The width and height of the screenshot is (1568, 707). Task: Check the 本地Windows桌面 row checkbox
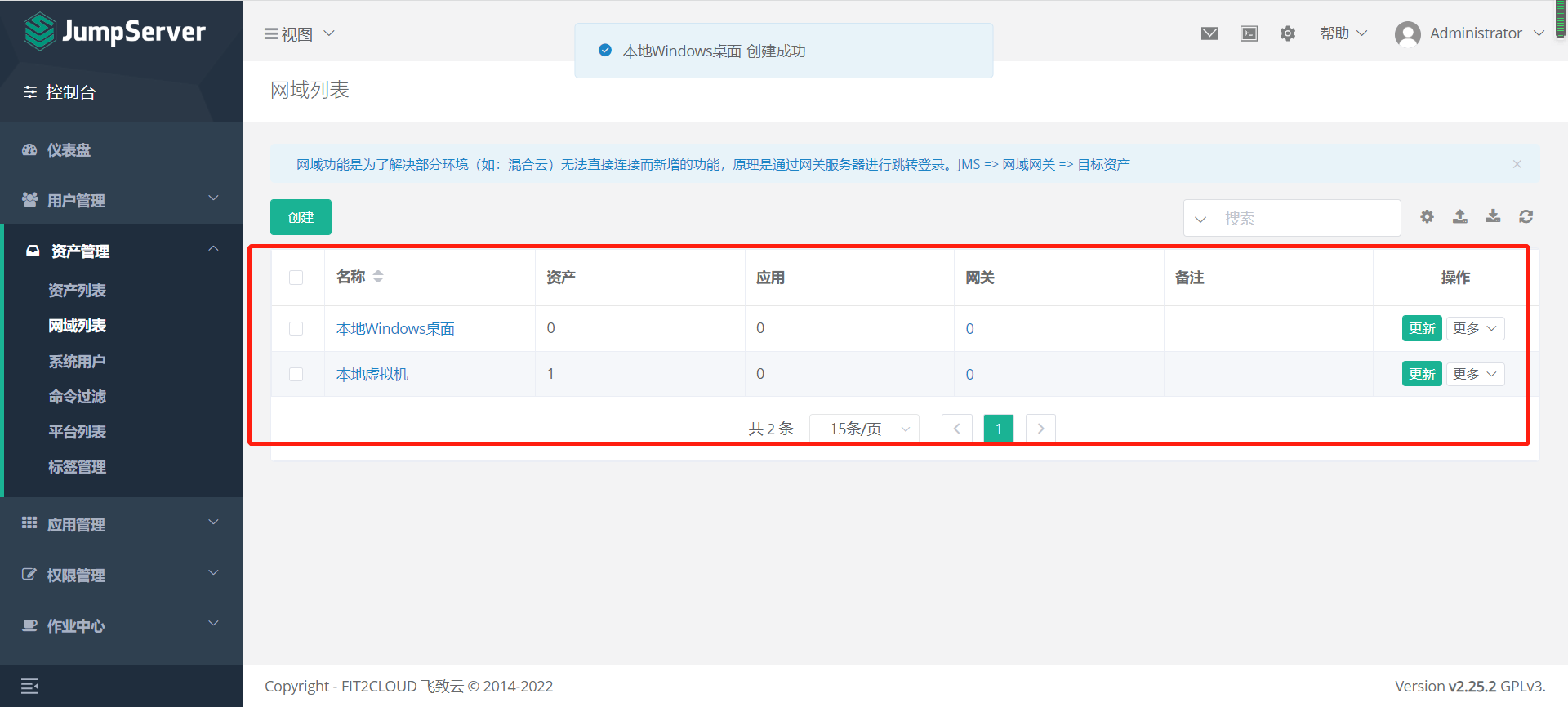tap(296, 328)
